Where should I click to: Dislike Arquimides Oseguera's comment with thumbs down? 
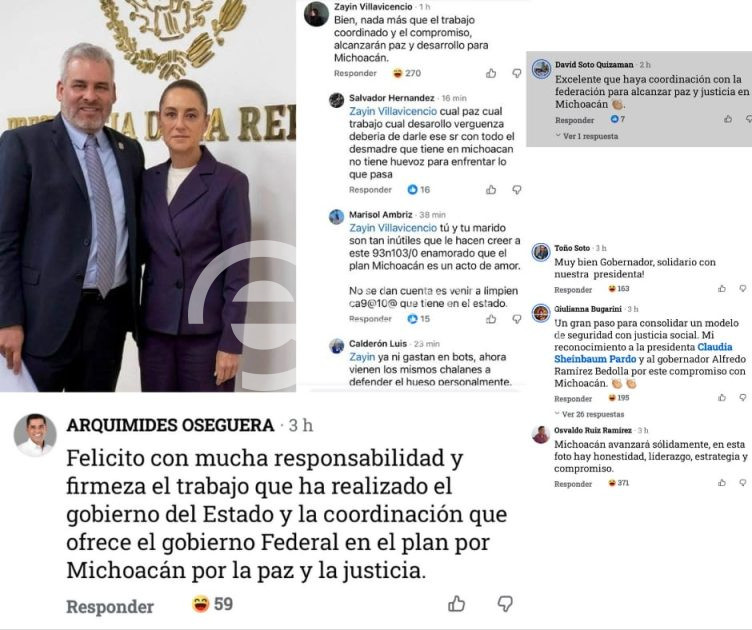pos(505,604)
